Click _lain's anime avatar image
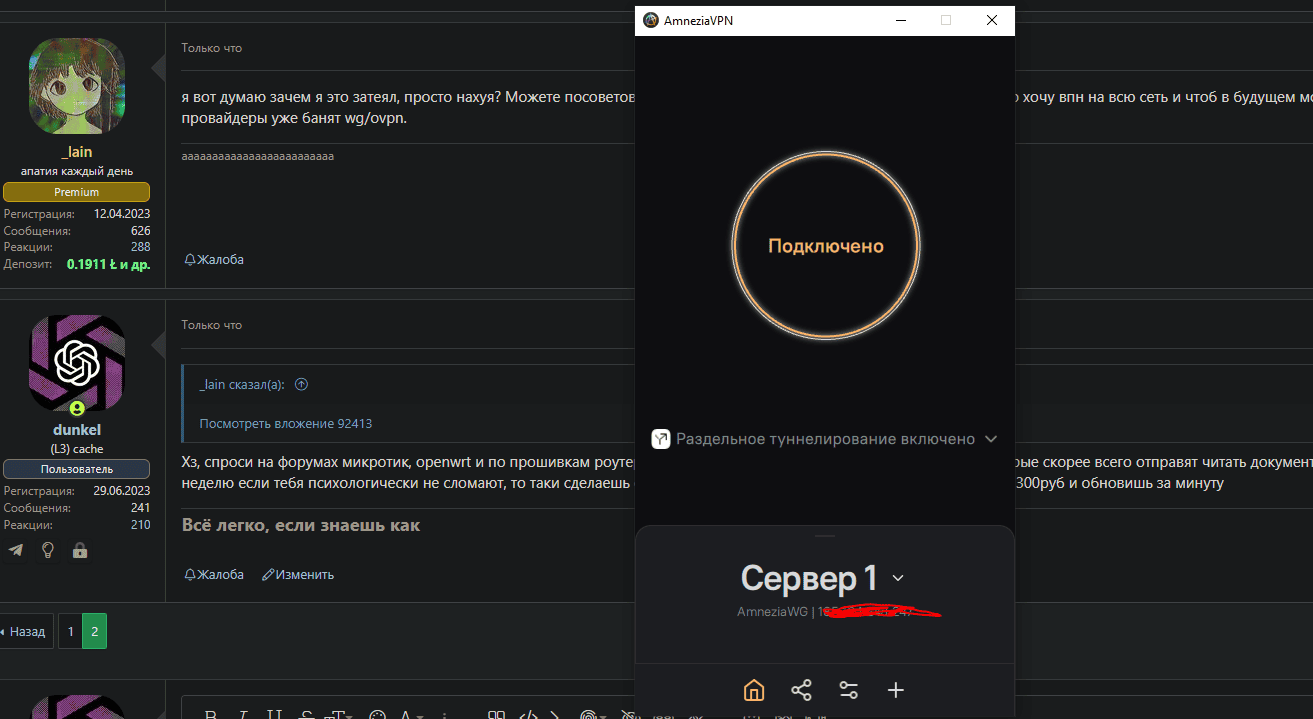Viewport: 1313px width, 719px height. [x=77, y=86]
